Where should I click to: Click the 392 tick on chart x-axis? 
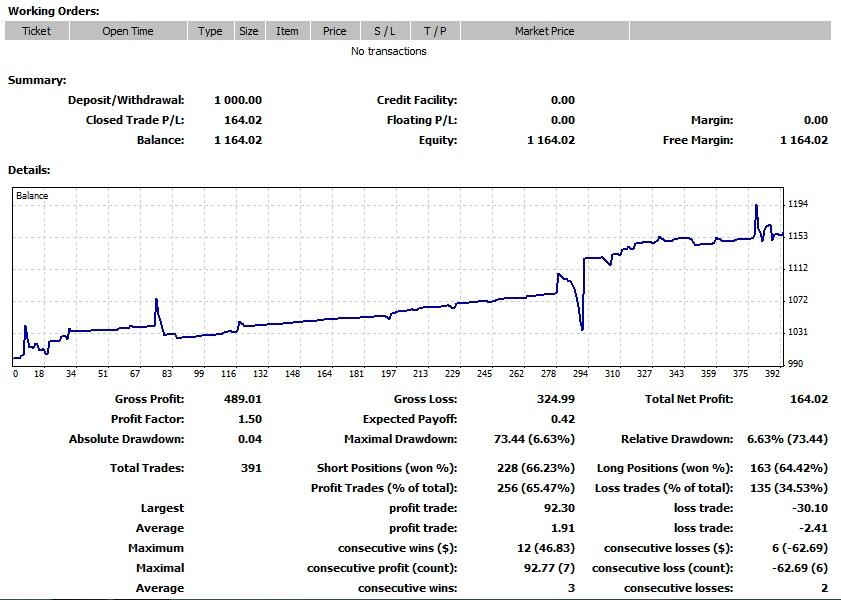coord(772,374)
